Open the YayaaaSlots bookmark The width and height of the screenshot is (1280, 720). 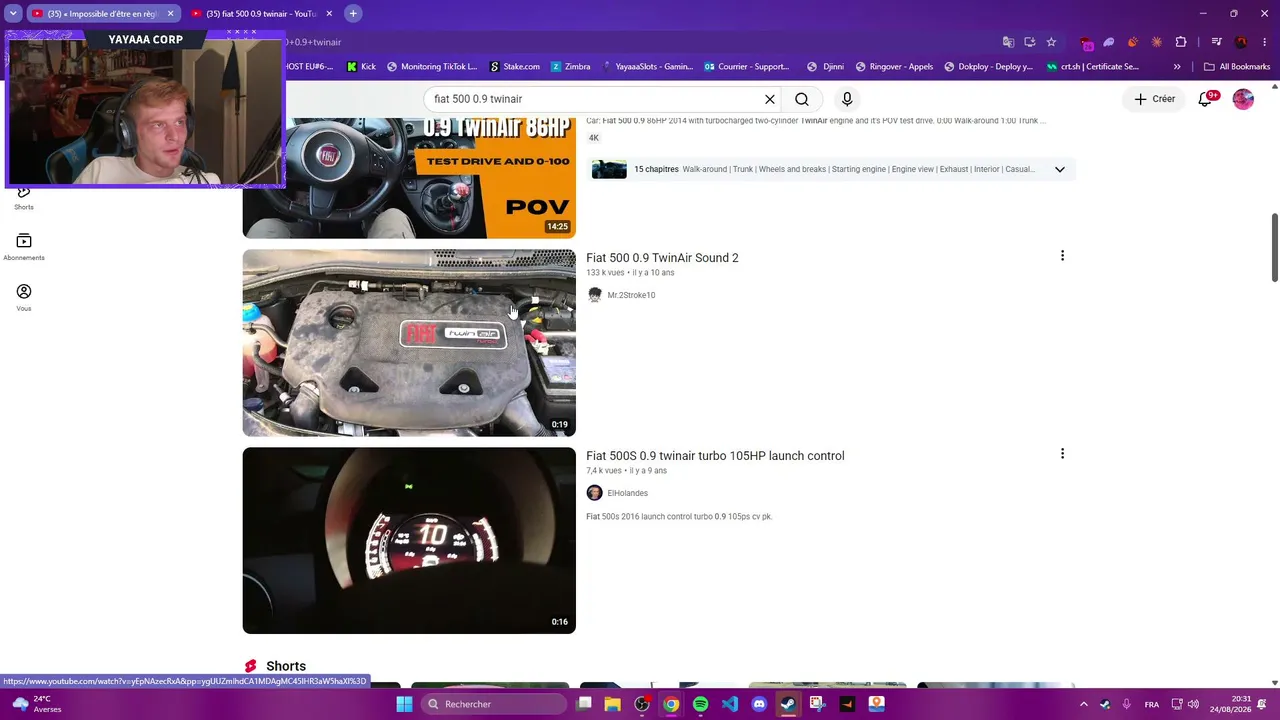coord(647,67)
